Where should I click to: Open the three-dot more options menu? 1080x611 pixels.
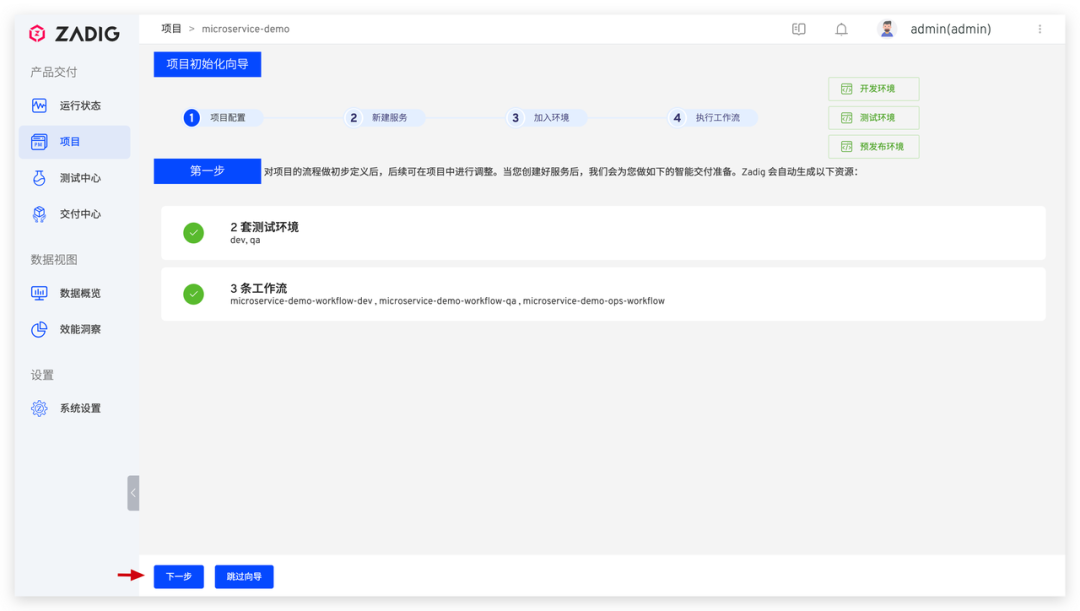click(x=1039, y=29)
